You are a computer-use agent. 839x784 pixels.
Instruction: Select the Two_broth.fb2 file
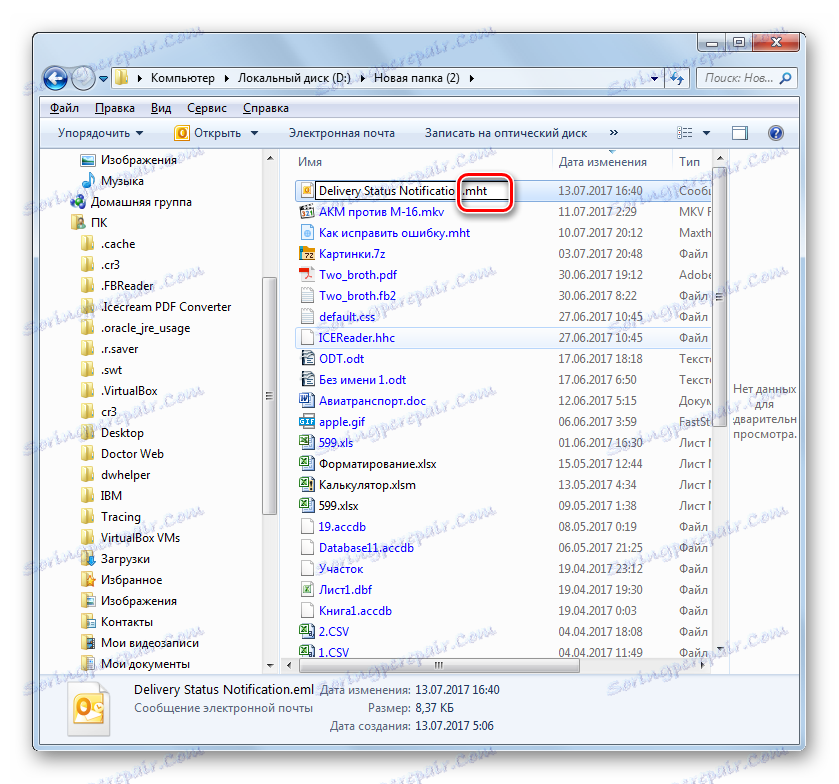tap(357, 296)
